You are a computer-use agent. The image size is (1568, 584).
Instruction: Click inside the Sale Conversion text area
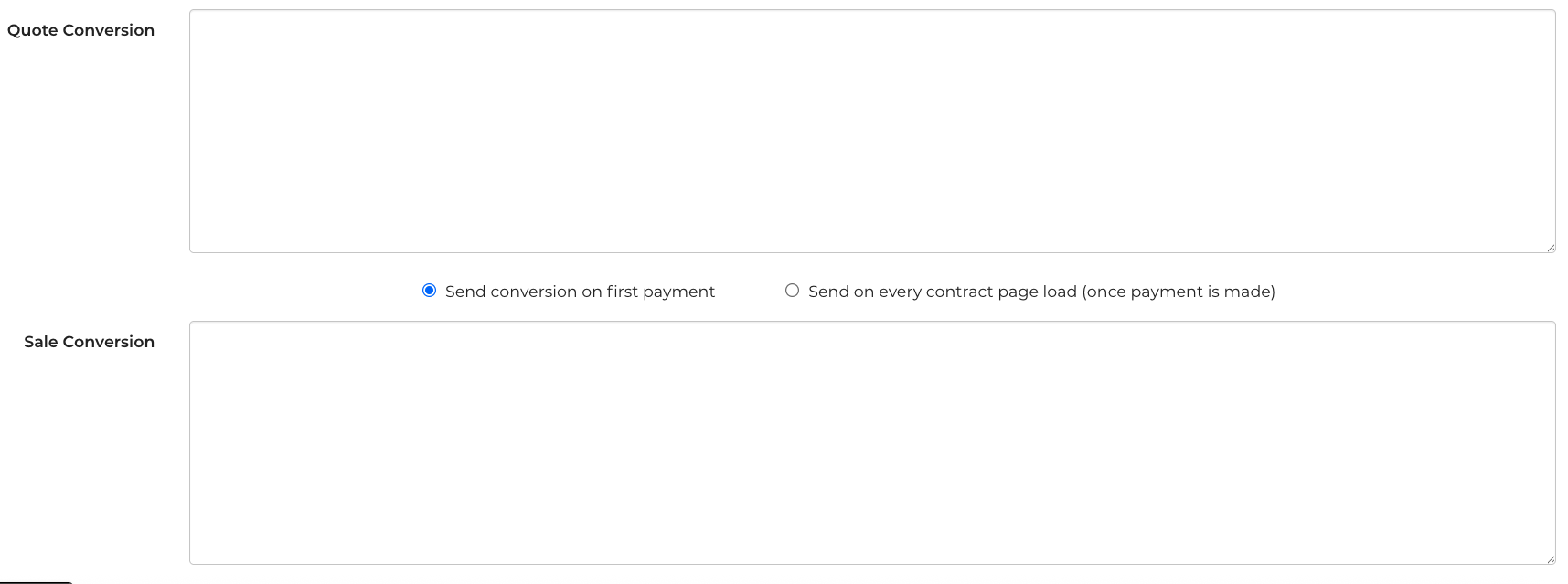tap(871, 442)
